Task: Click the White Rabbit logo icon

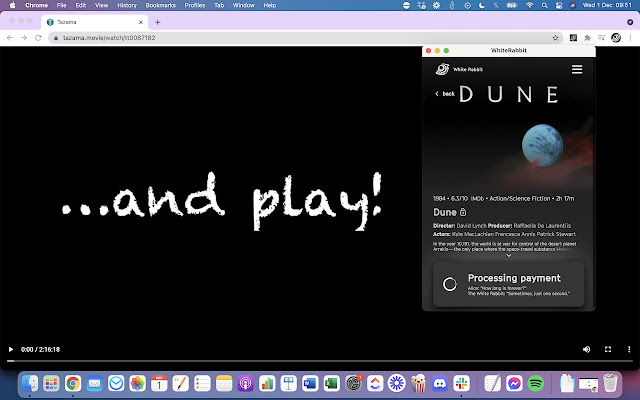Action: pyautogui.click(x=441, y=70)
